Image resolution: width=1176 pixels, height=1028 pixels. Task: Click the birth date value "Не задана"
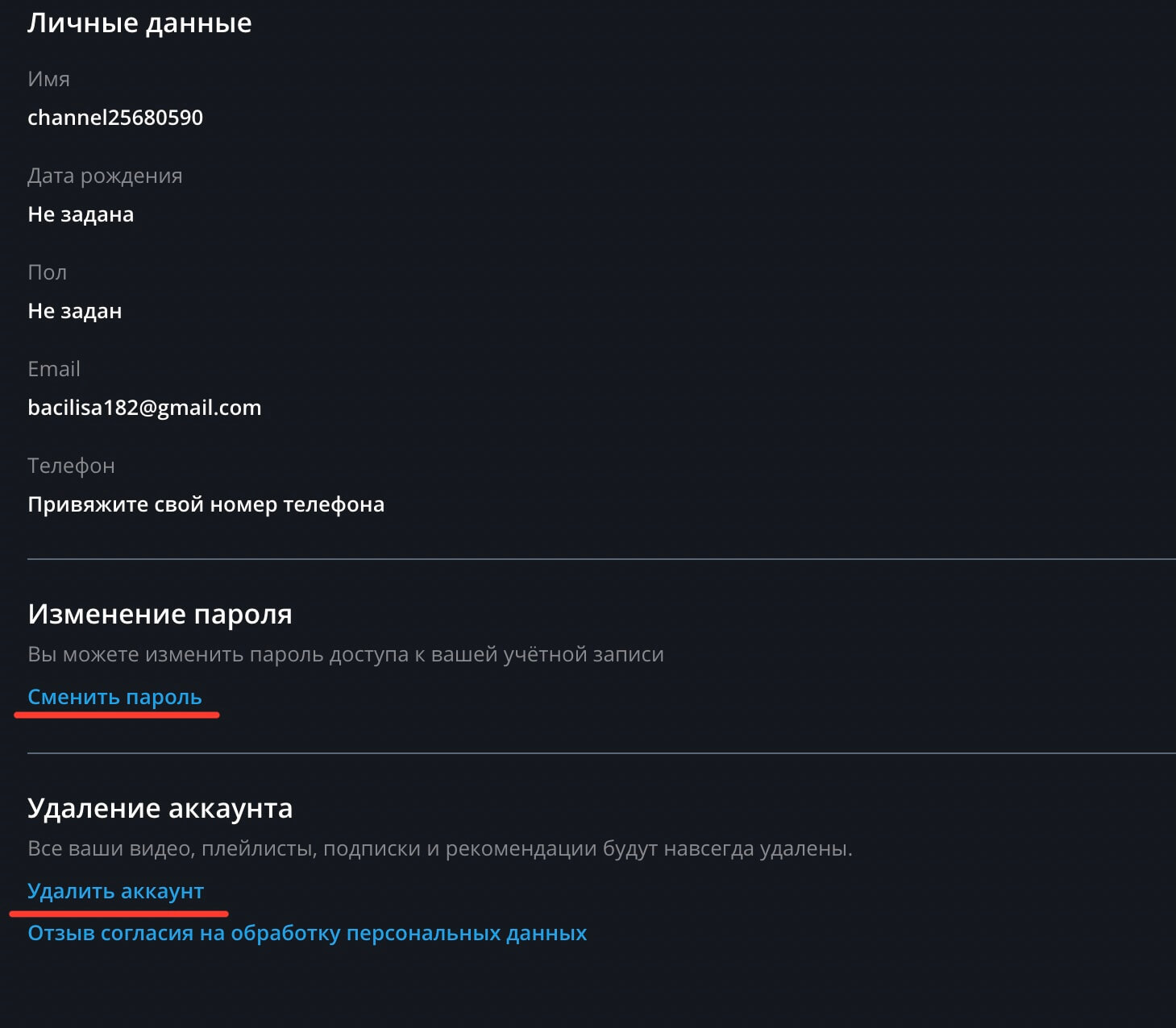[81, 214]
